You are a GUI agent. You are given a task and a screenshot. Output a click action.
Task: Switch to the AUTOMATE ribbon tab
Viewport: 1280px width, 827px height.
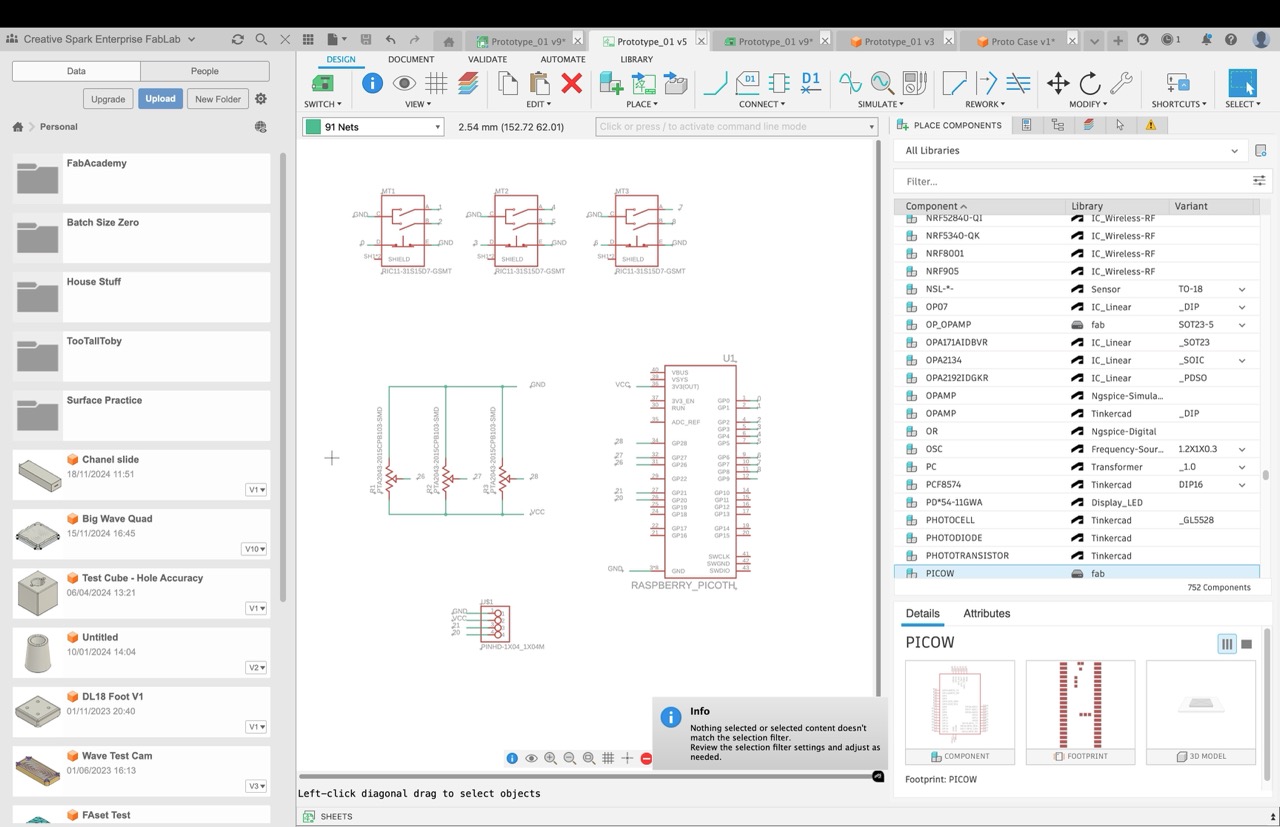(563, 59)
